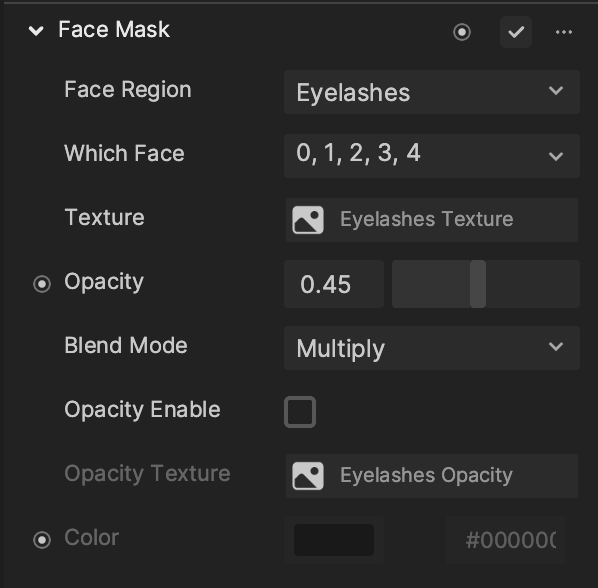Toggle the Face Mask enabled checkmark
The width and height of the screenshot is (598, 588).
pos(516,32)
